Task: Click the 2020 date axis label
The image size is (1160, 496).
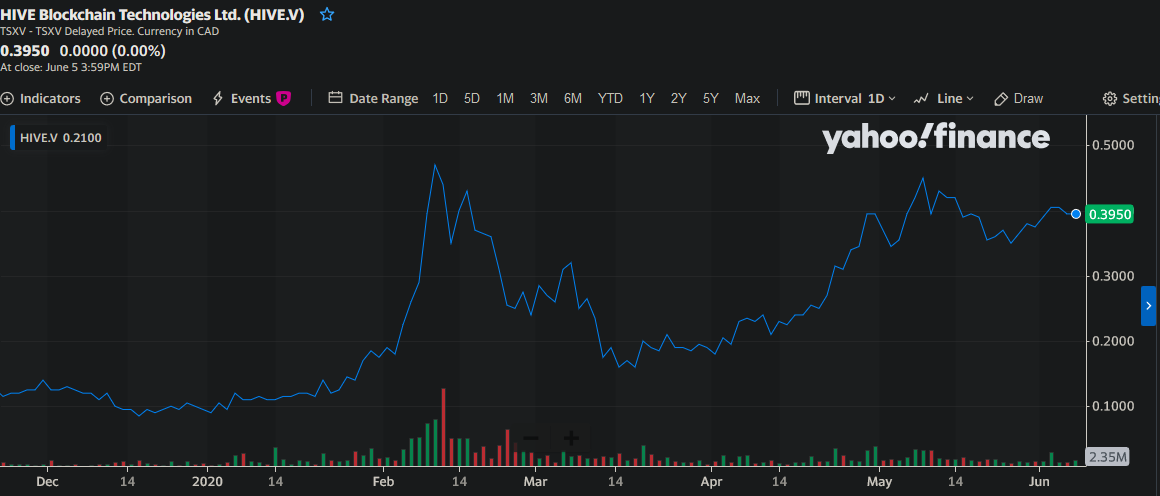Action: 207,480
